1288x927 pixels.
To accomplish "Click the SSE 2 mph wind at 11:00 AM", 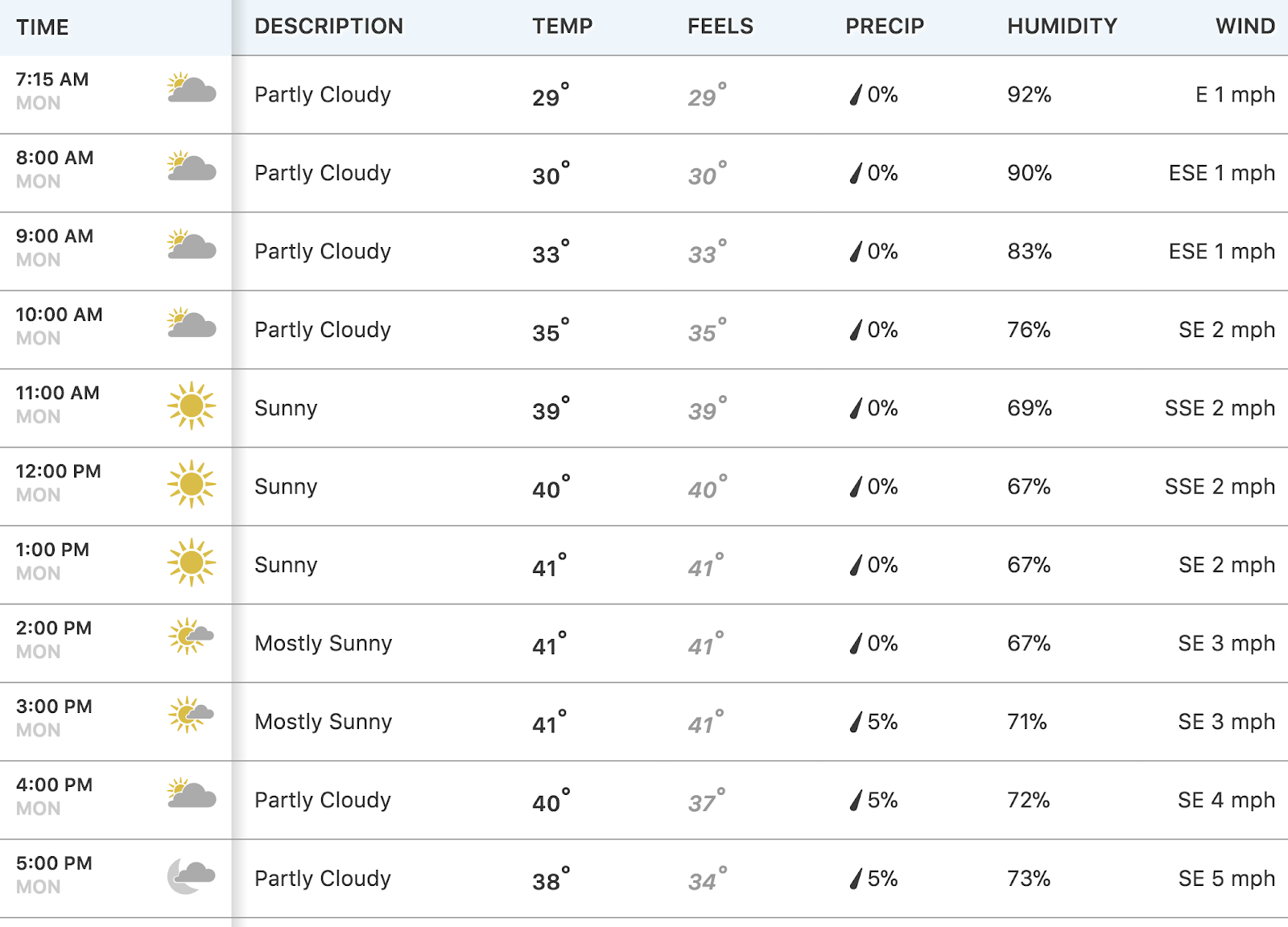I will point(1220,409).
